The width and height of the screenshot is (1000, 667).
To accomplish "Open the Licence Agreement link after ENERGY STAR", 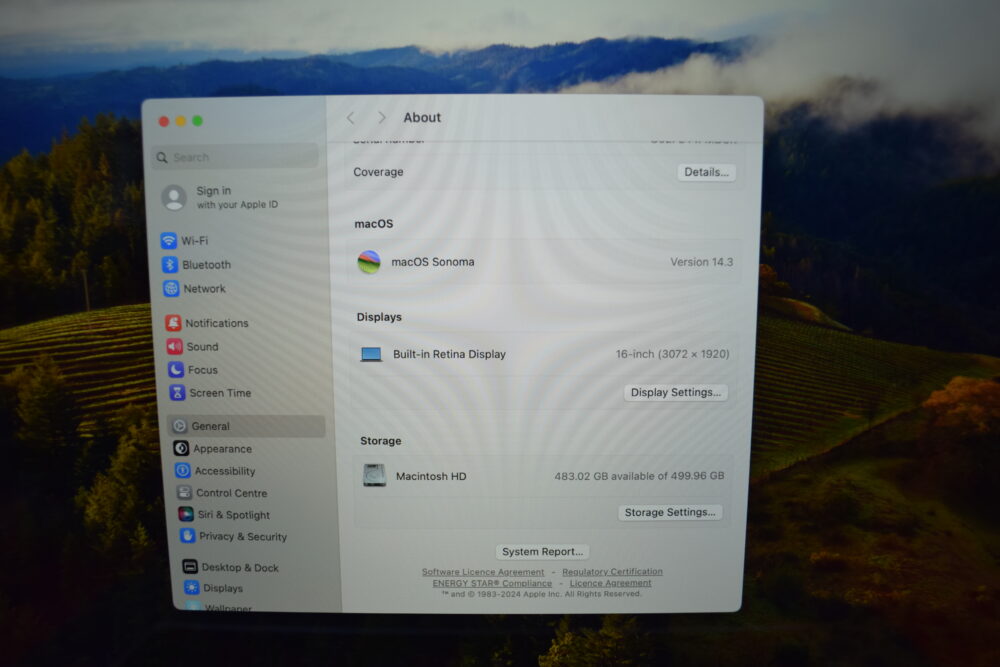I will click(610, 583).
